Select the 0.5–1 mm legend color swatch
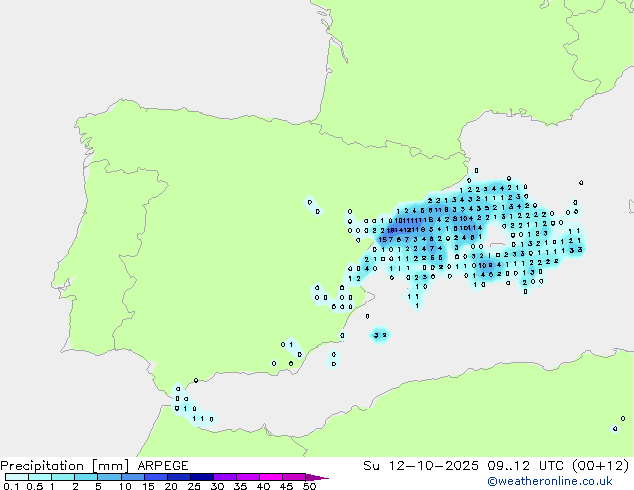This screenshot has height=490, width=634. click(x=40, y=477)
